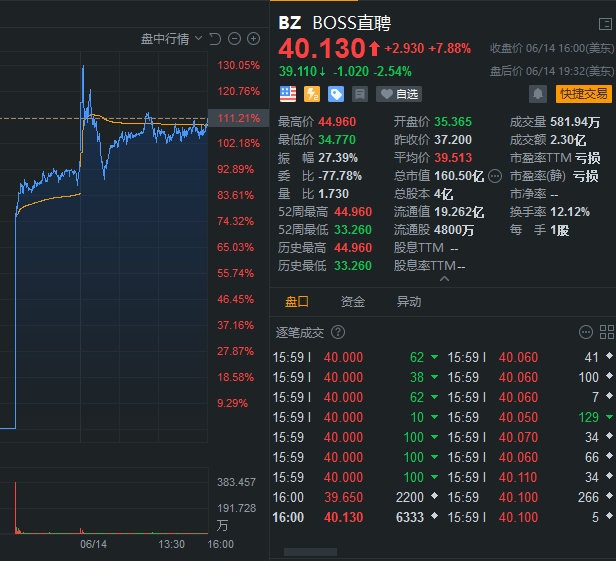Click the 111.21% current price axis label
Screen dimensions: 616x561
point(238,118)
